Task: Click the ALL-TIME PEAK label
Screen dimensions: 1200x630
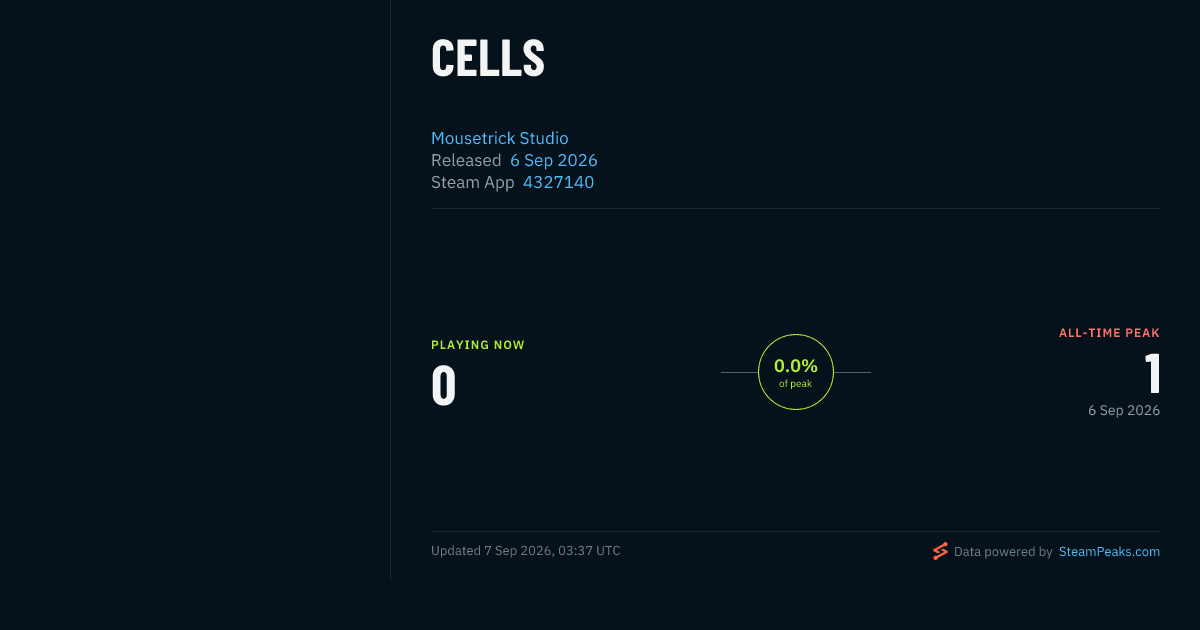Action: click(1109, 333)
